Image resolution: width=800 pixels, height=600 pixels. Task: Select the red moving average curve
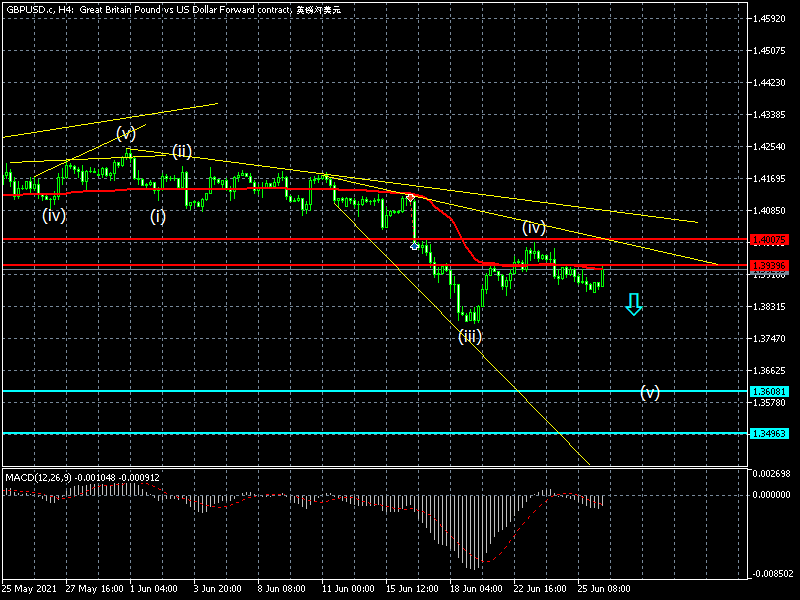click(250, 187)
